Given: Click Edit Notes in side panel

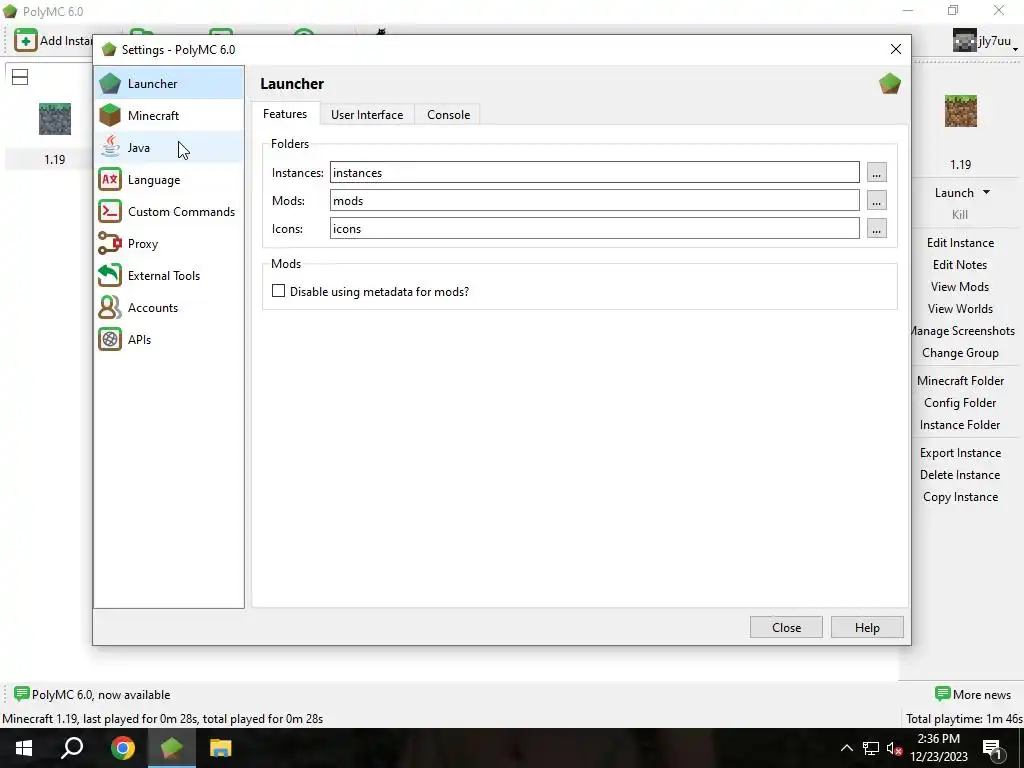Looking at the screenshot, I should pos(960,264).
